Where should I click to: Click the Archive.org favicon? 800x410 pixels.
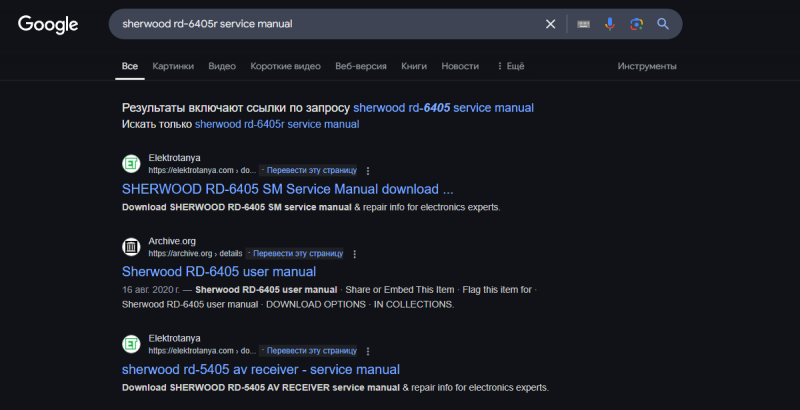click(131, 247)
